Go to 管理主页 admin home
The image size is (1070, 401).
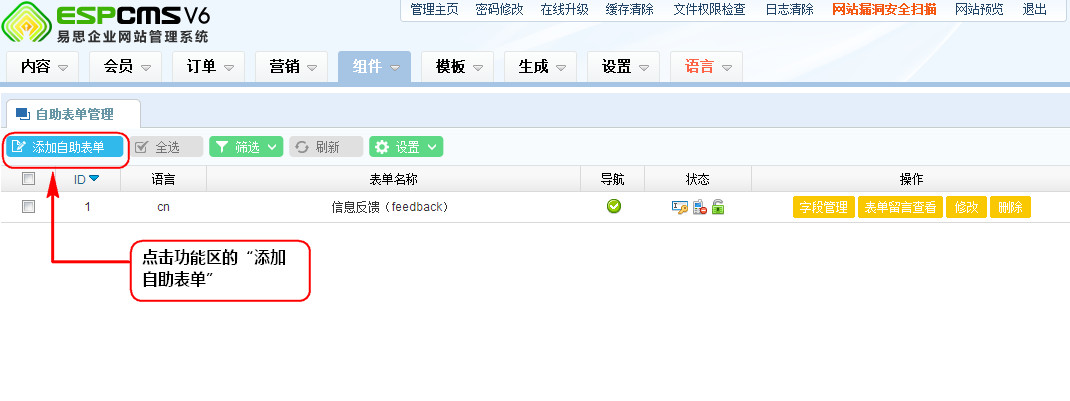(x=435, y=10)
